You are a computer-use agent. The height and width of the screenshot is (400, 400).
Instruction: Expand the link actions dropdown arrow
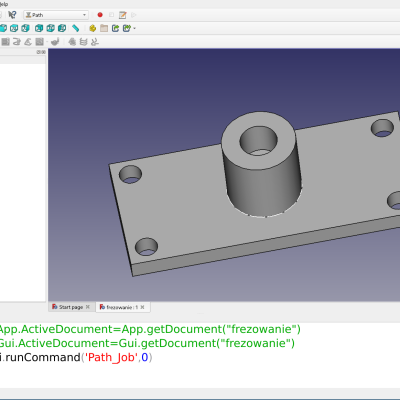[135, 29]
